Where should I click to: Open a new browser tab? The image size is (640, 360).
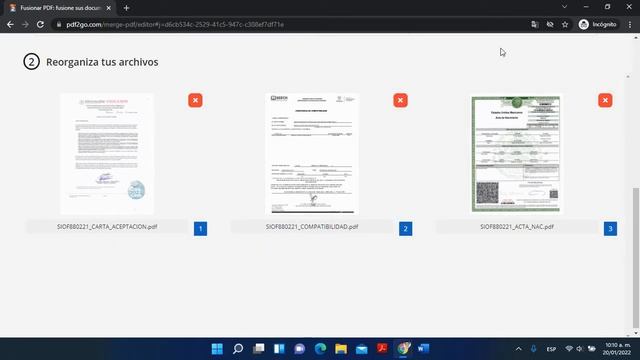[127, 8]
